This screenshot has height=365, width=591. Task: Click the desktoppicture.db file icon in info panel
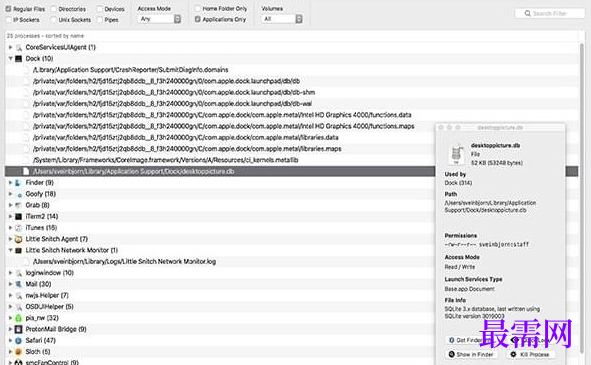[x=456, y=153]
